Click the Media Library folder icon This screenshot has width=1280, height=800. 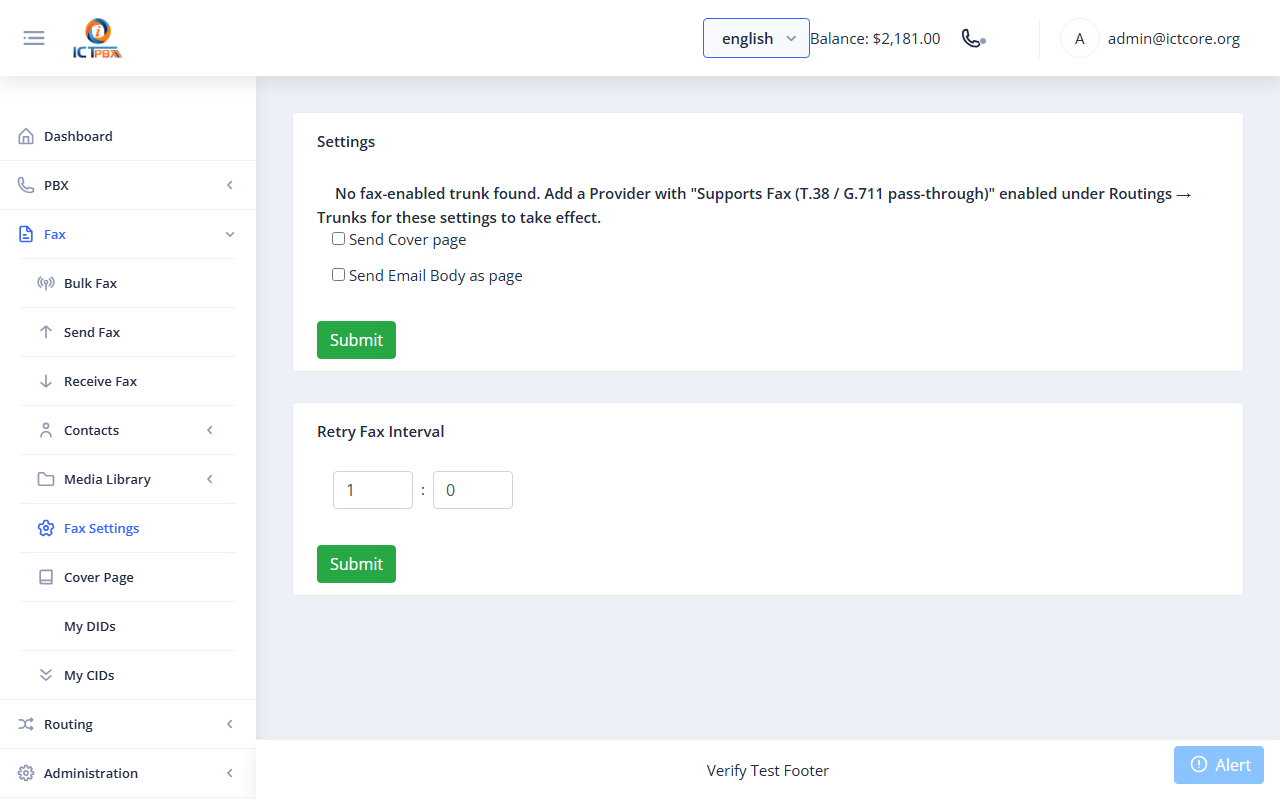pos(46,479)
